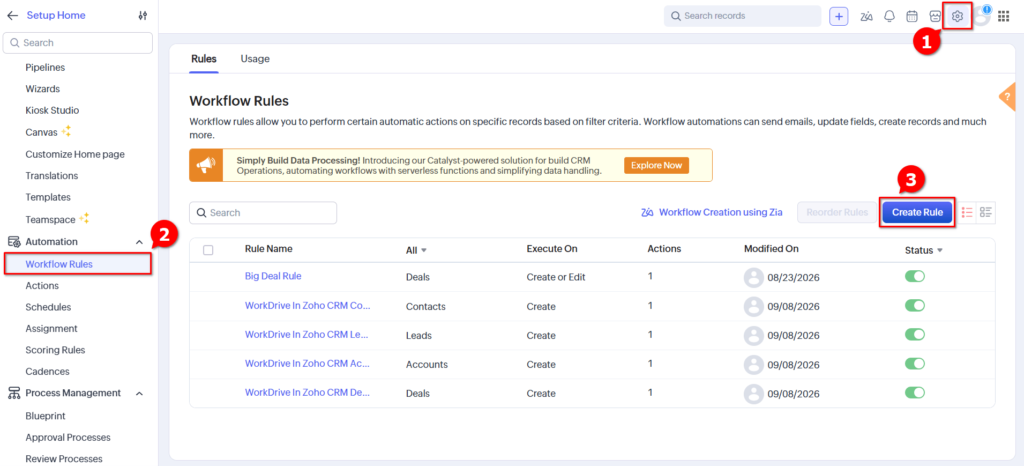Open Schedules in the sidebar

pos(48,307)
